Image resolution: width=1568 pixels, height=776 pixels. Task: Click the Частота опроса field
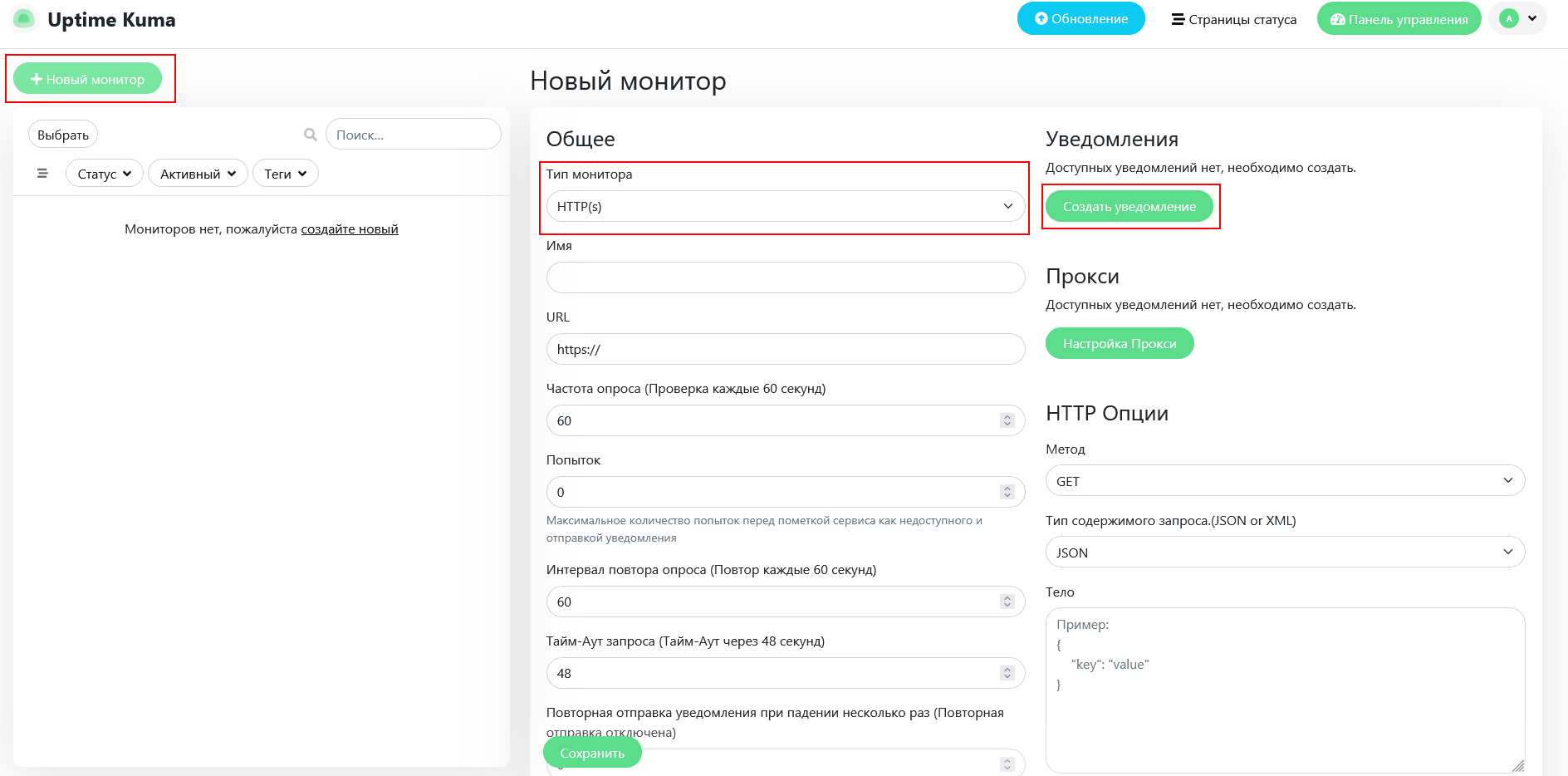(x=786, y=420)
